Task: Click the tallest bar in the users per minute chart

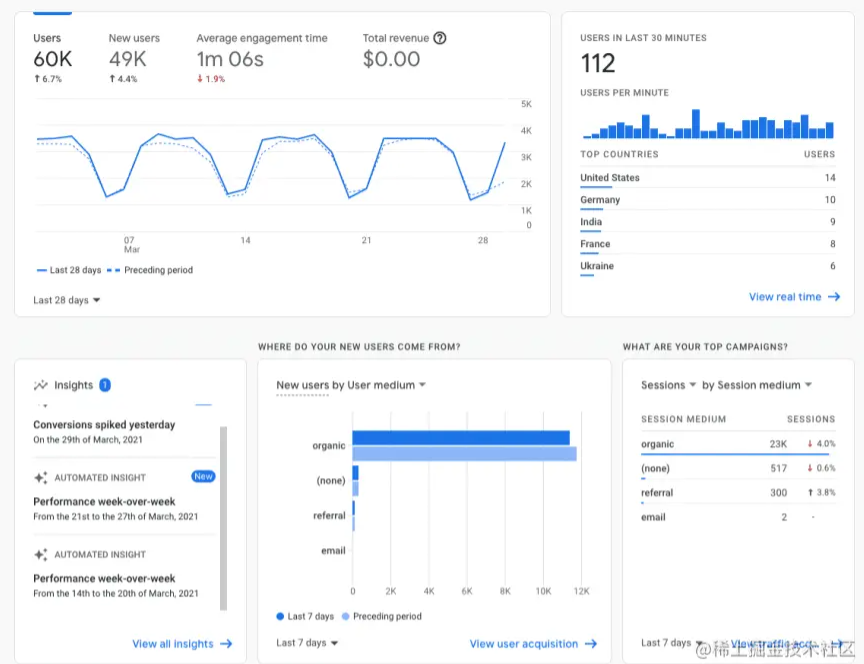Action: 696,123
